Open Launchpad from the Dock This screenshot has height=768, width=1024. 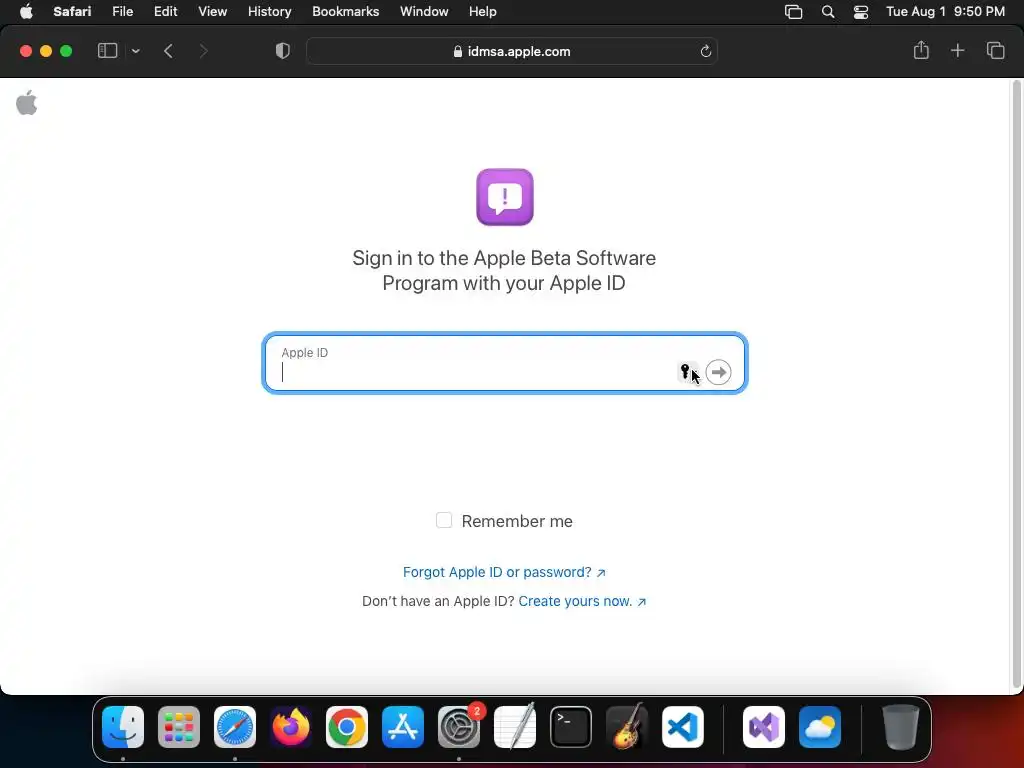point(179,727)
